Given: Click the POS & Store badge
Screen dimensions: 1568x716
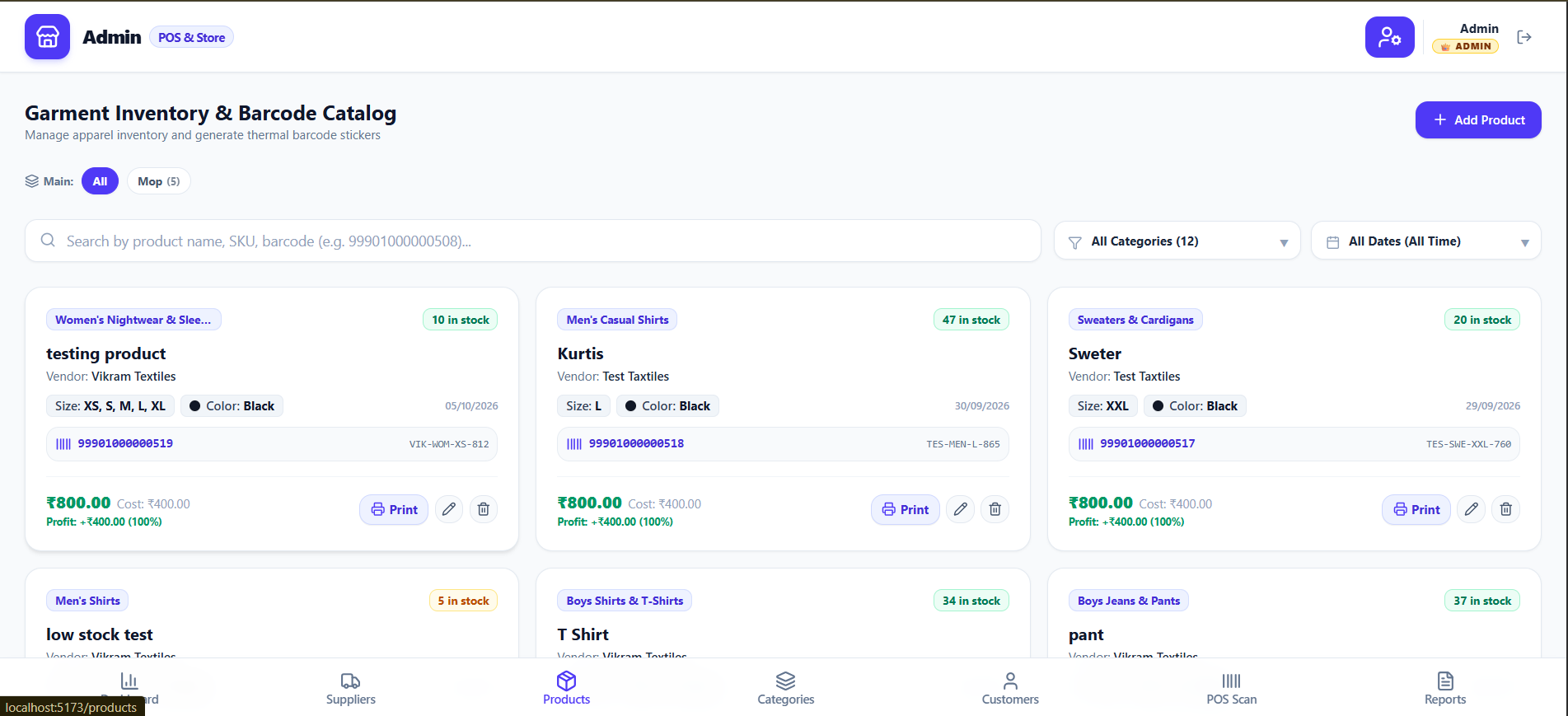Looking at the screenshot, I should point(191,38).
